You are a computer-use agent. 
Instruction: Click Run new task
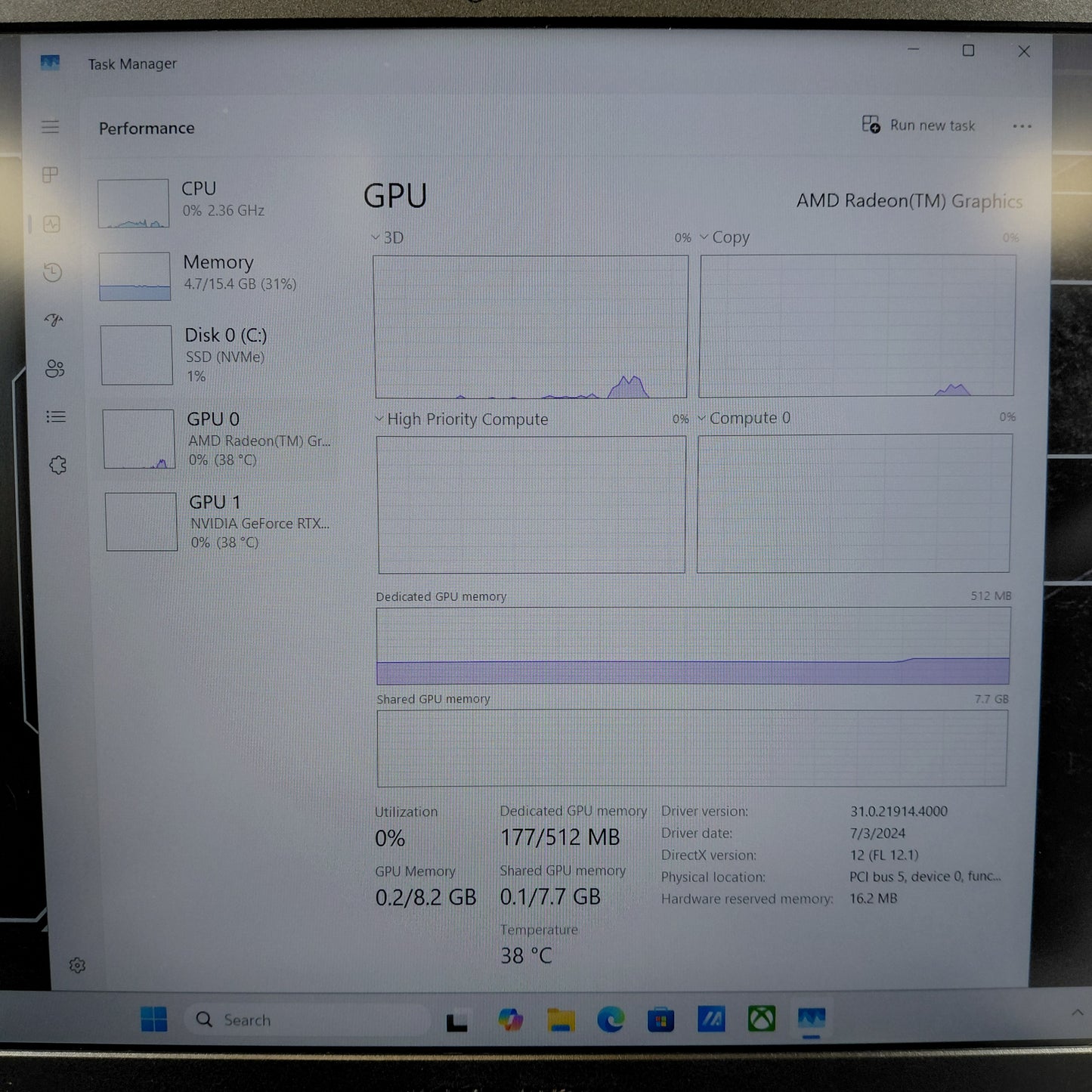tap(919, 125)
